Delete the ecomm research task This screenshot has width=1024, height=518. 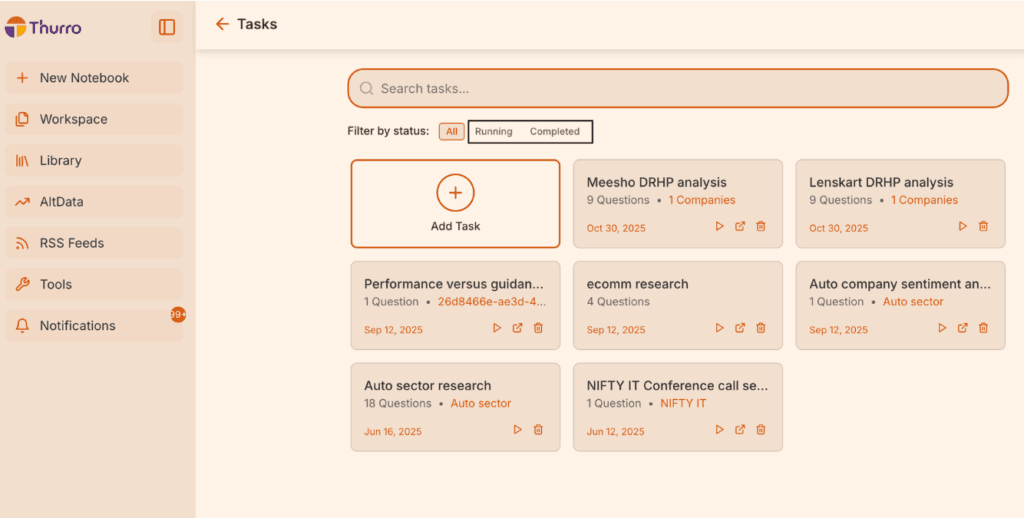[761, 328]
